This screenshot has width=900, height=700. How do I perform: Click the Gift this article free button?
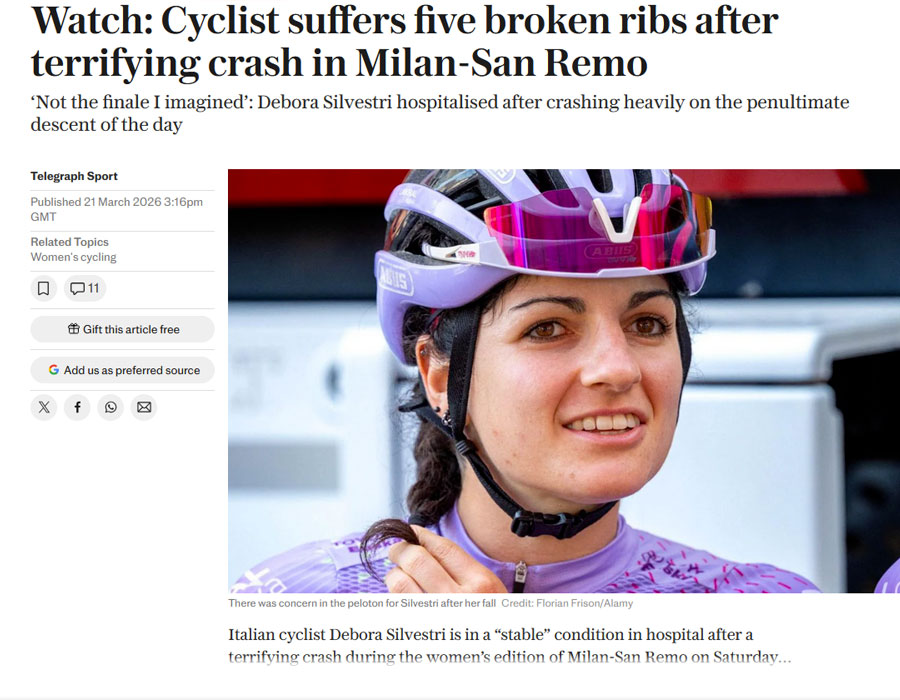click(122, 330)
